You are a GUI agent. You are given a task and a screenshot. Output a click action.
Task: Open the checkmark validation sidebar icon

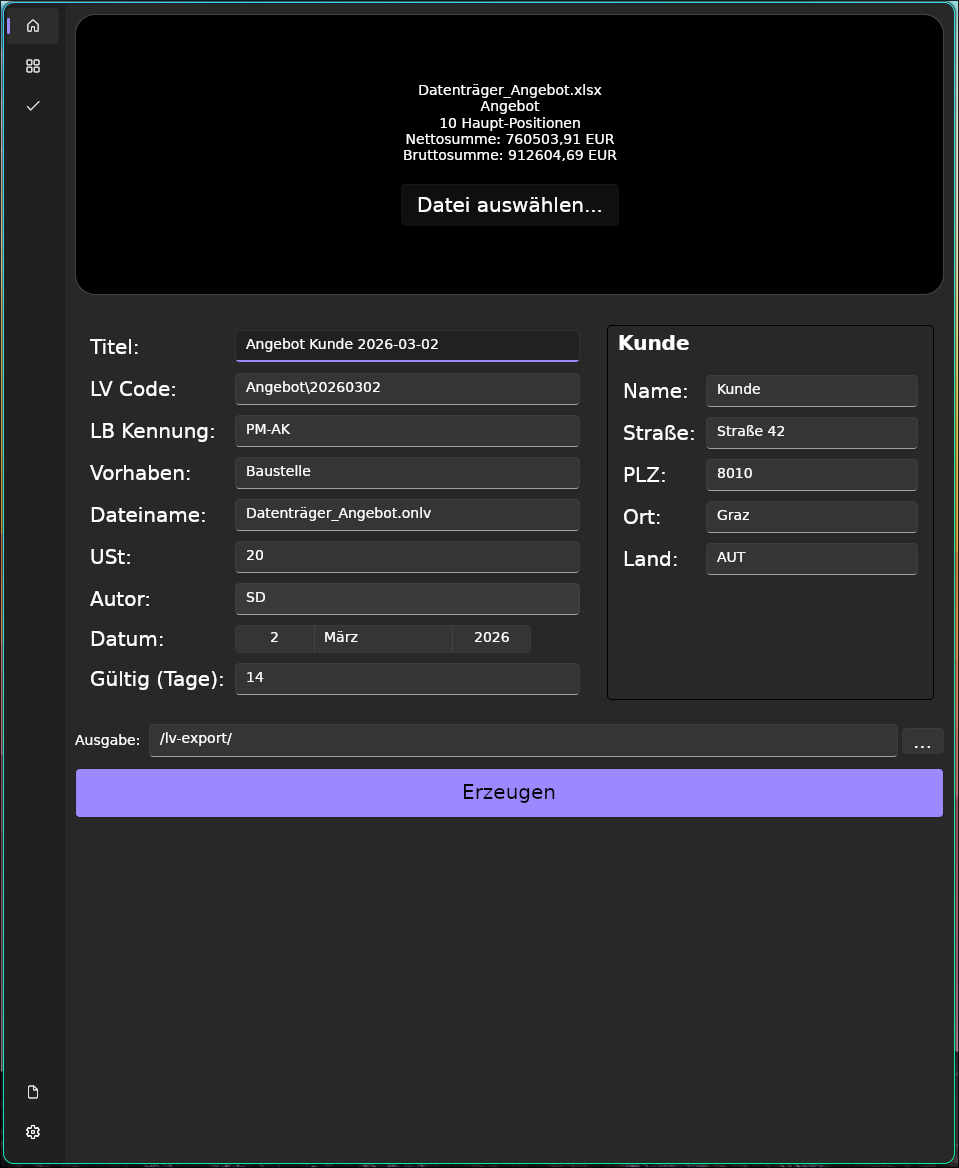(x=33, y=106)
